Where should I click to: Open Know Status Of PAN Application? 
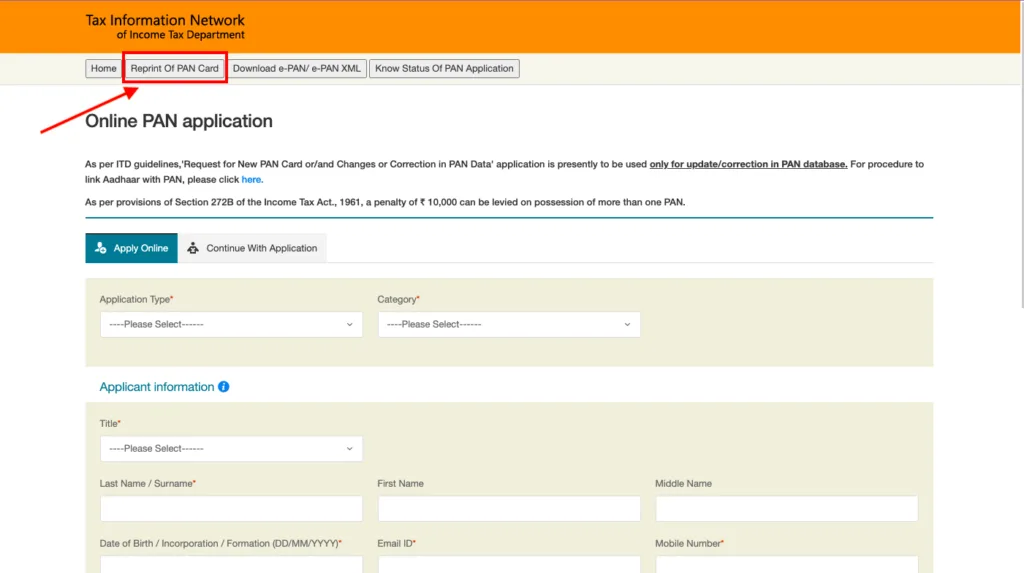[x=444, y=69]
